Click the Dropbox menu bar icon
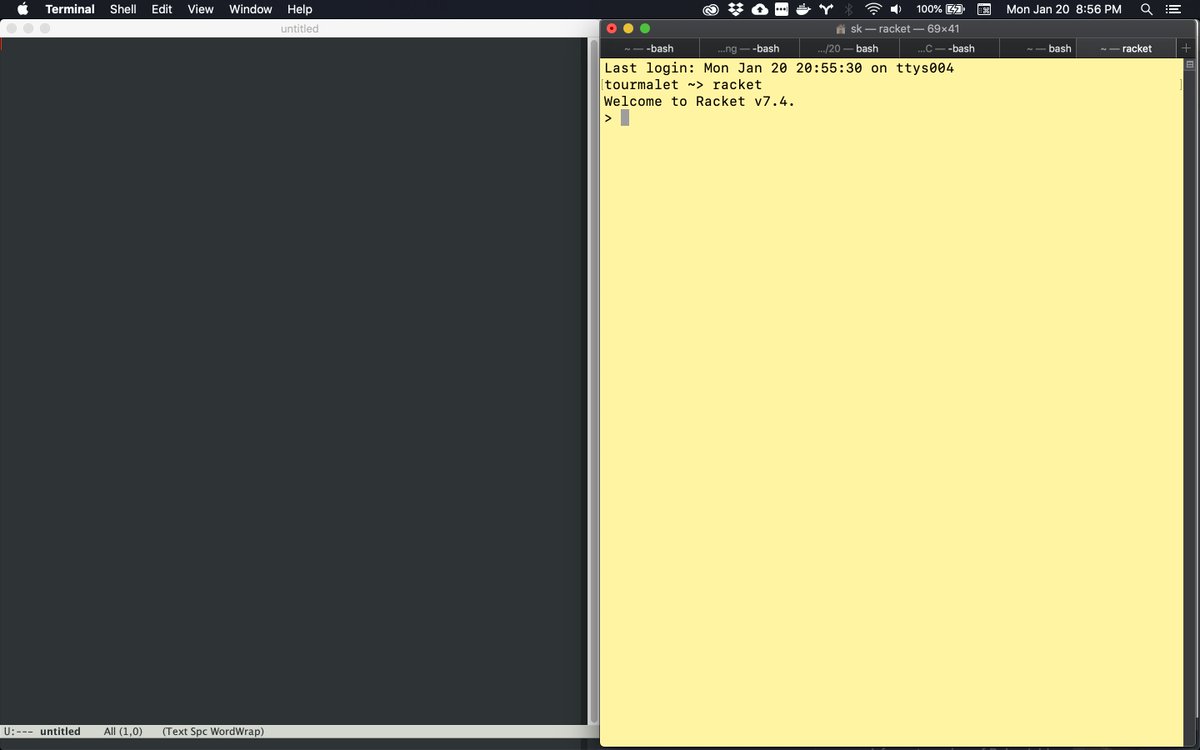Screen dimensions: 1200x750 pos(736,9)
